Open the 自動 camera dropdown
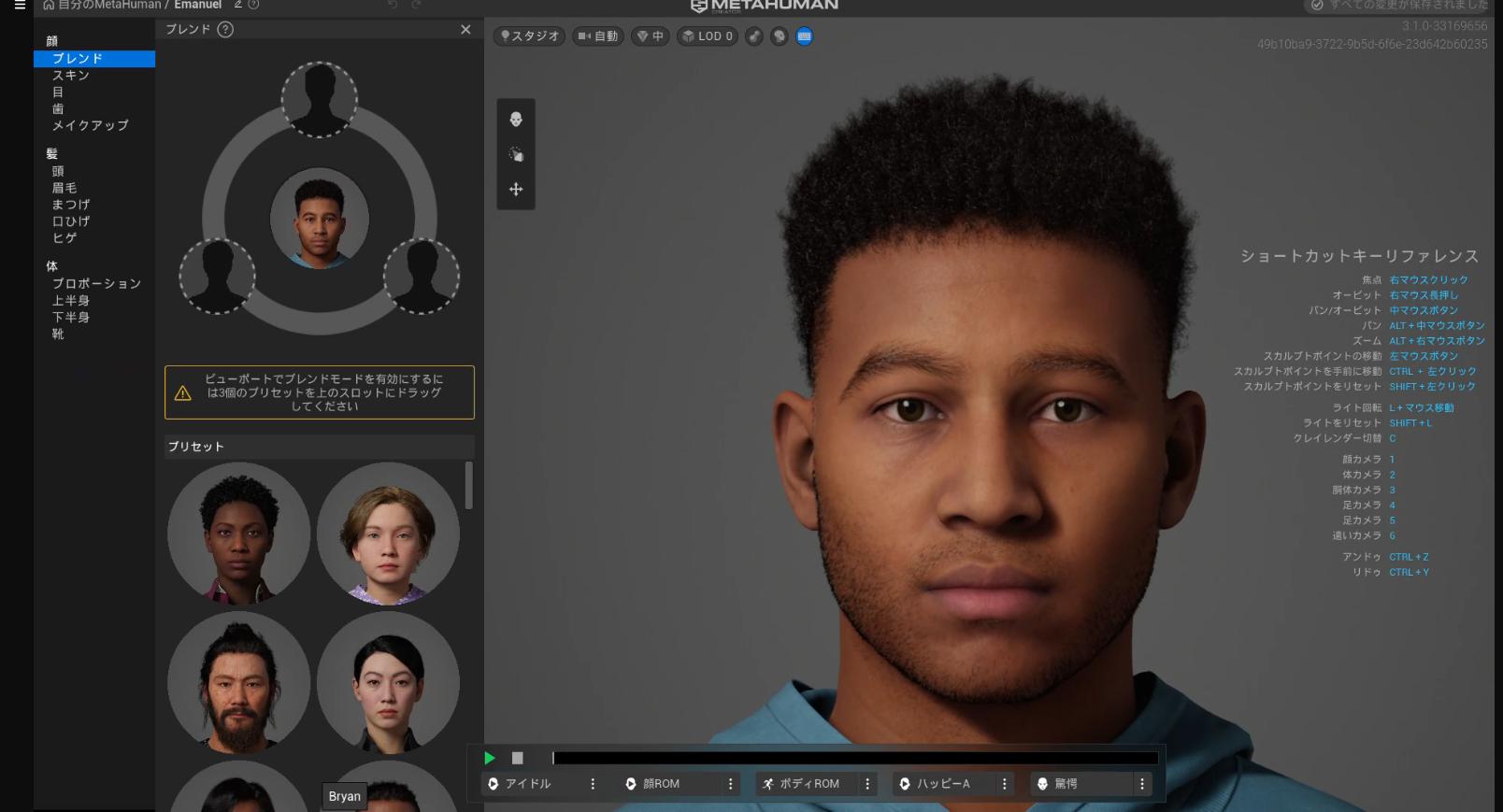The height and width of the screenshot is (812, 1503). click(597, 36)
